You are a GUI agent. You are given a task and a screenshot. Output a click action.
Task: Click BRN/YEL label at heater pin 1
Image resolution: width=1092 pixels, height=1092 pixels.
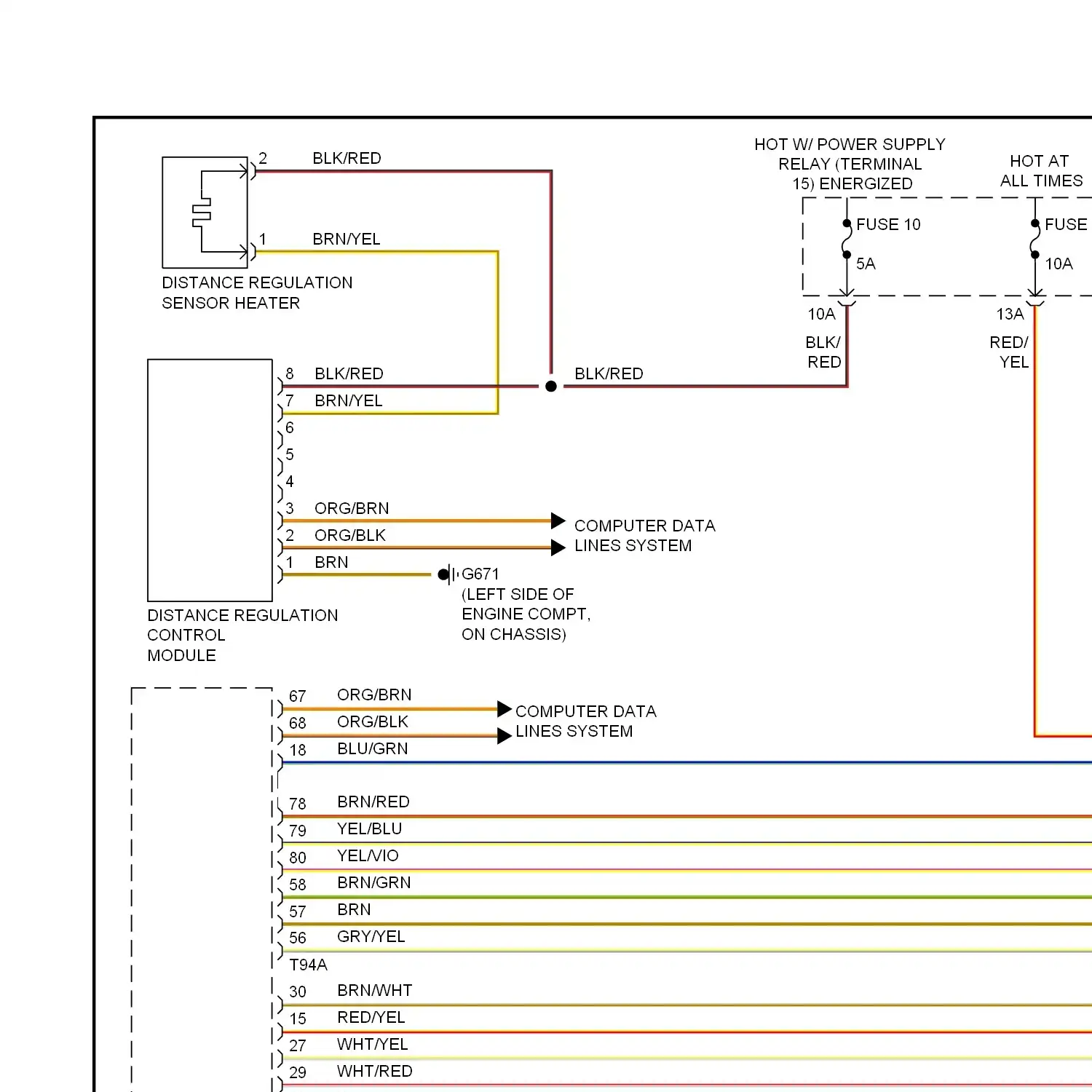click(347, 239)
